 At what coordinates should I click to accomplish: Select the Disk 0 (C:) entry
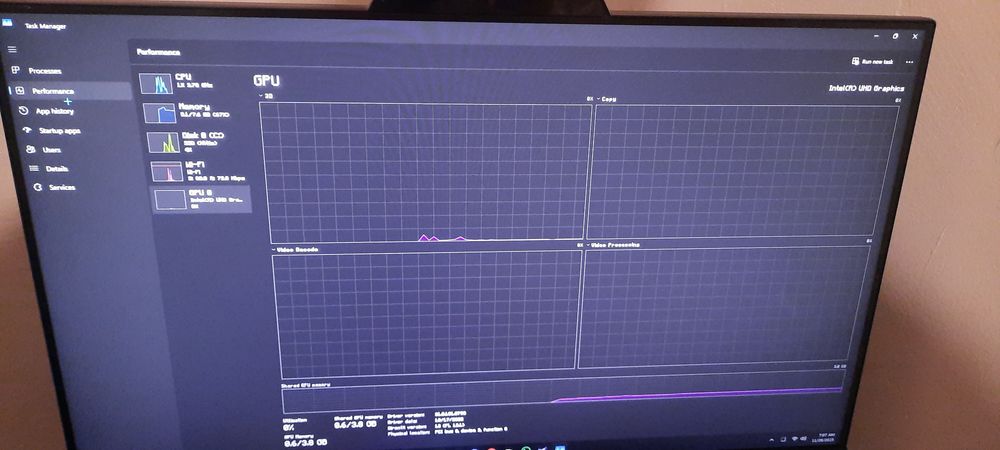[196, 142]
